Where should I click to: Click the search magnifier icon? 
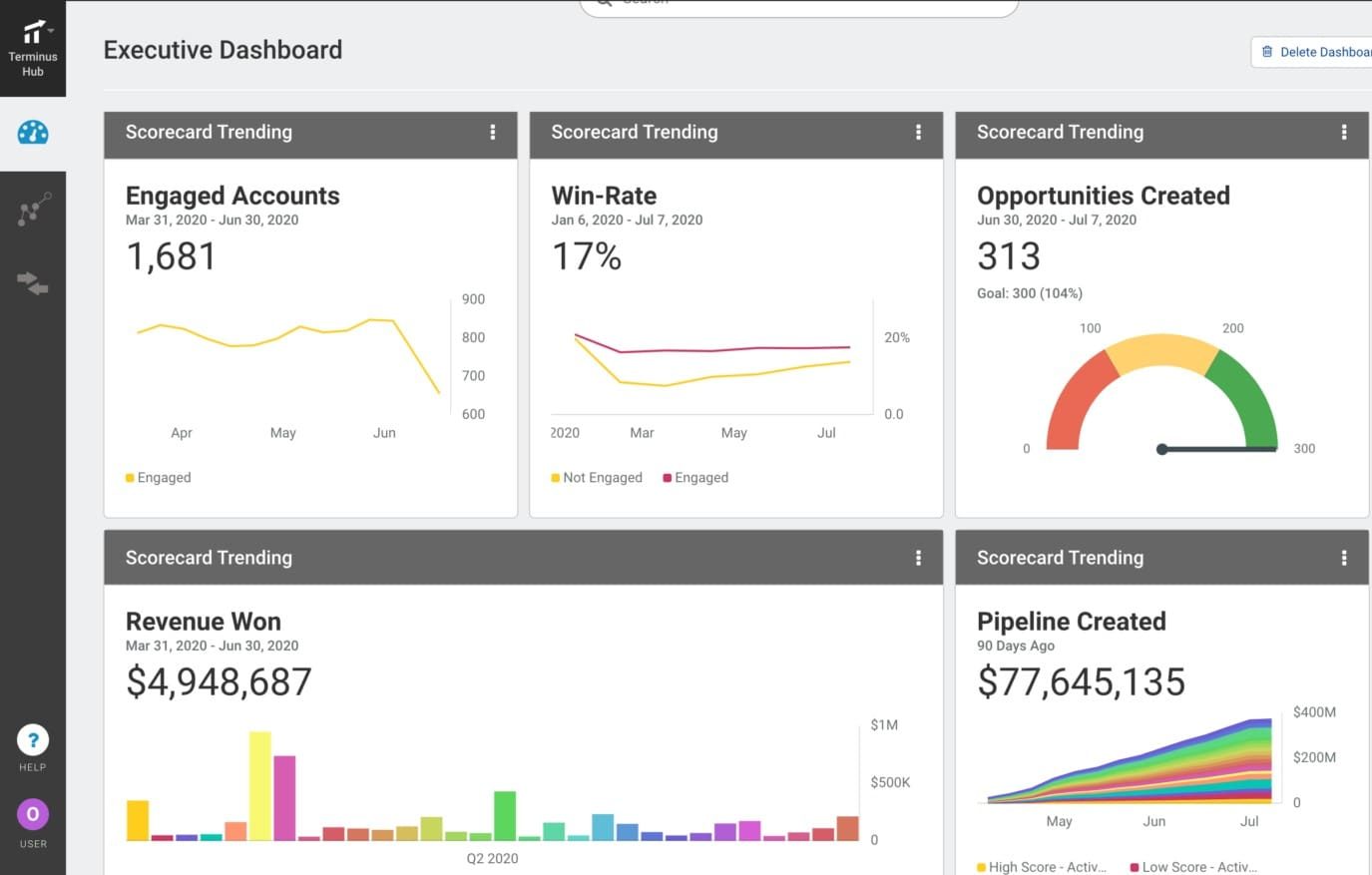pos(603,4)
